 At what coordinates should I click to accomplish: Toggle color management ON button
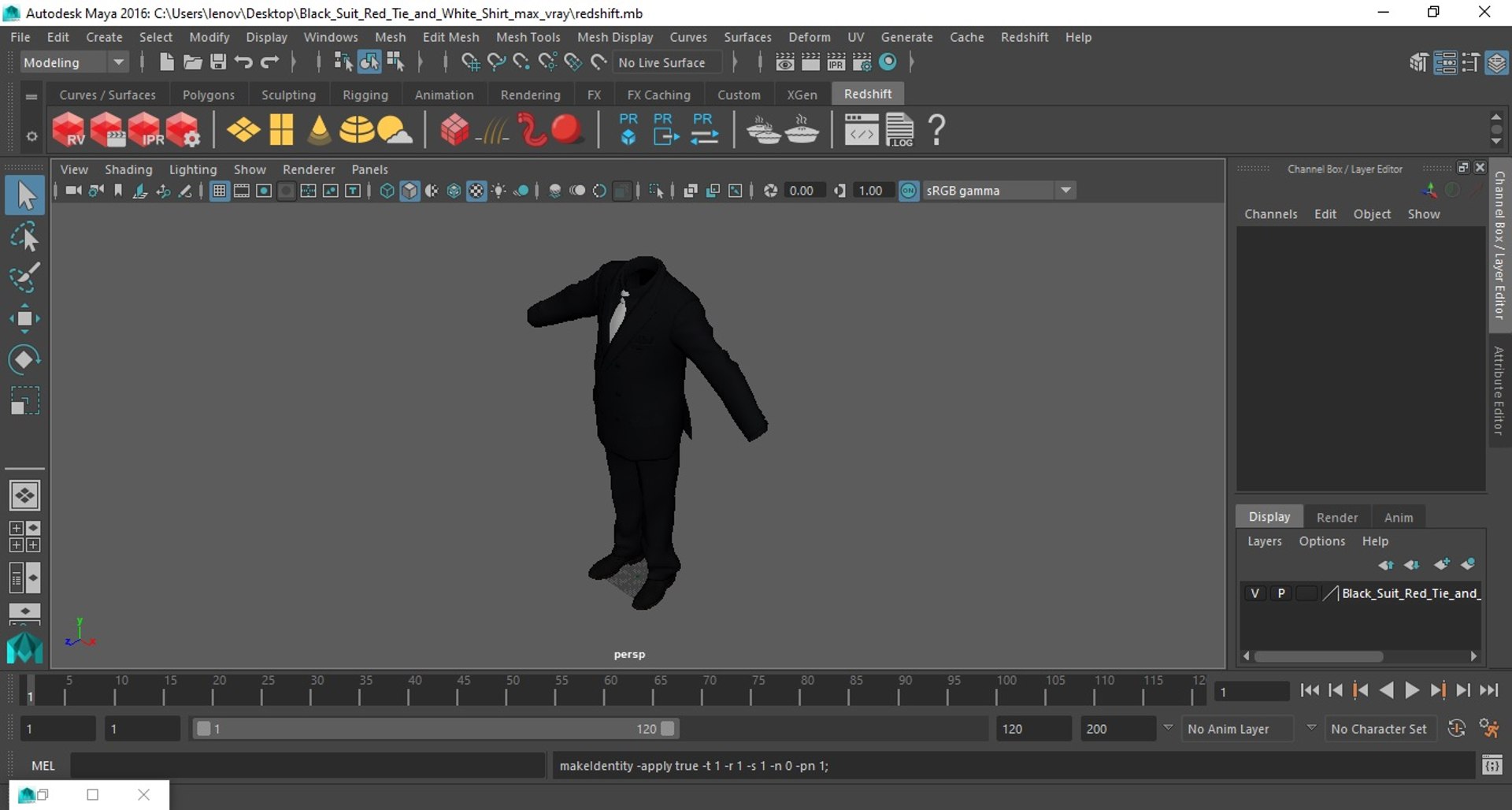click(909, 191)
